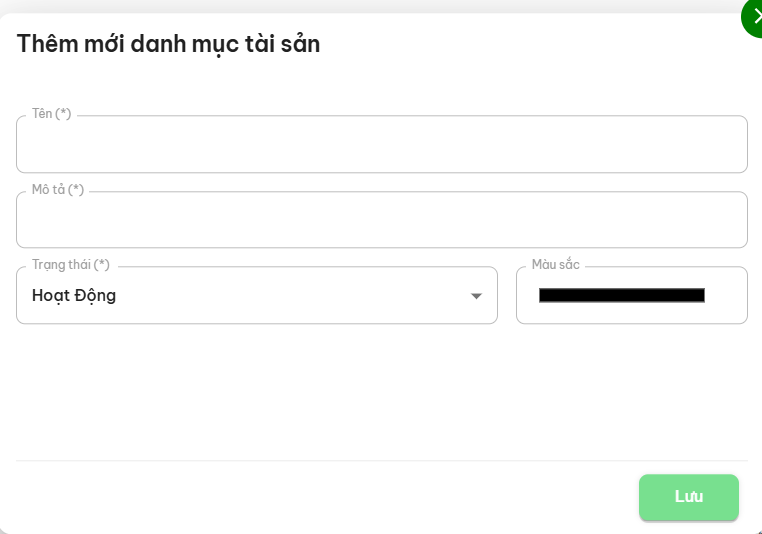Viewport: 762px width, 534px height.
Task: Click the divider line above Lưu
Action: coord(381,461)
